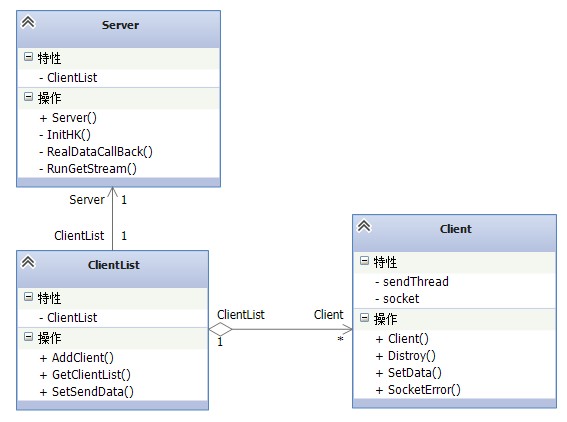Collapse the Client class using the double-chevron icon
567x422 pixels.
click(x=364, y=226)
